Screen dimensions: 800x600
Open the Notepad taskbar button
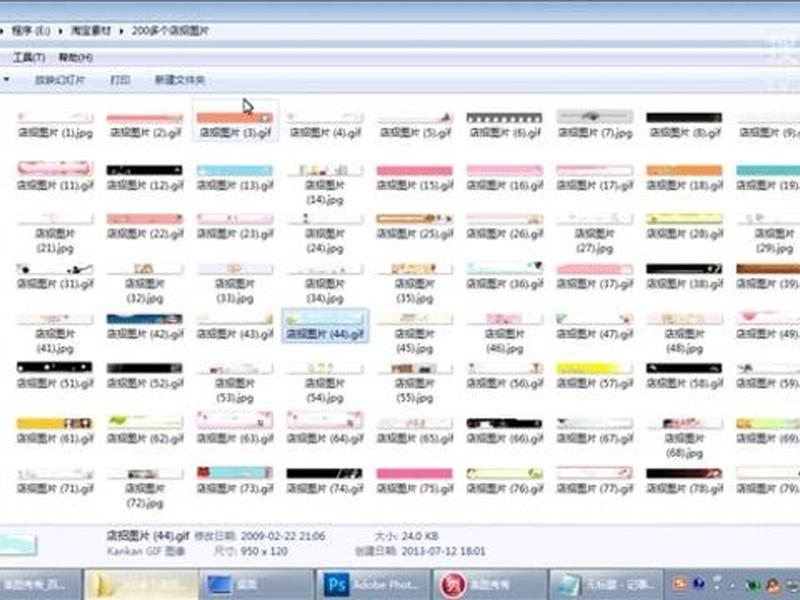[x=606, y=585]
